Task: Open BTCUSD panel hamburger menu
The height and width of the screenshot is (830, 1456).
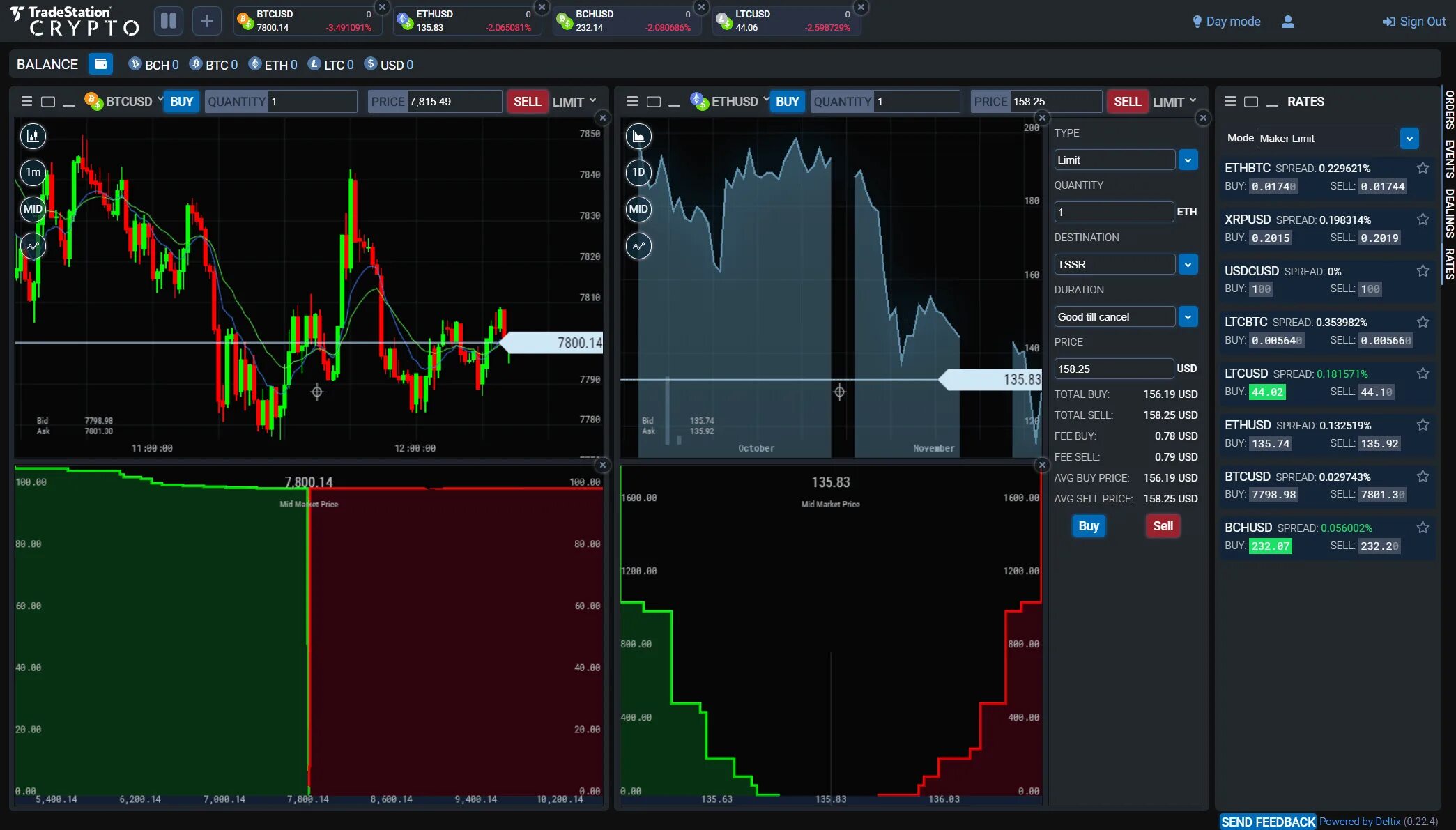Action: [x=26, y=101]
